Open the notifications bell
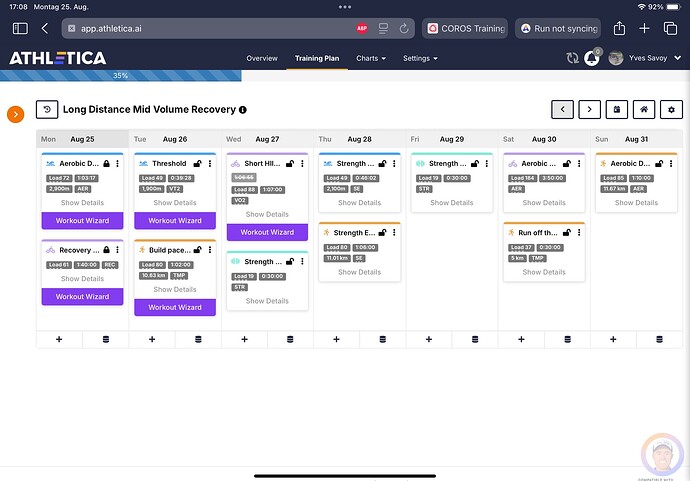The height and width of the screenshot is (481, 690). coord(592,58)
